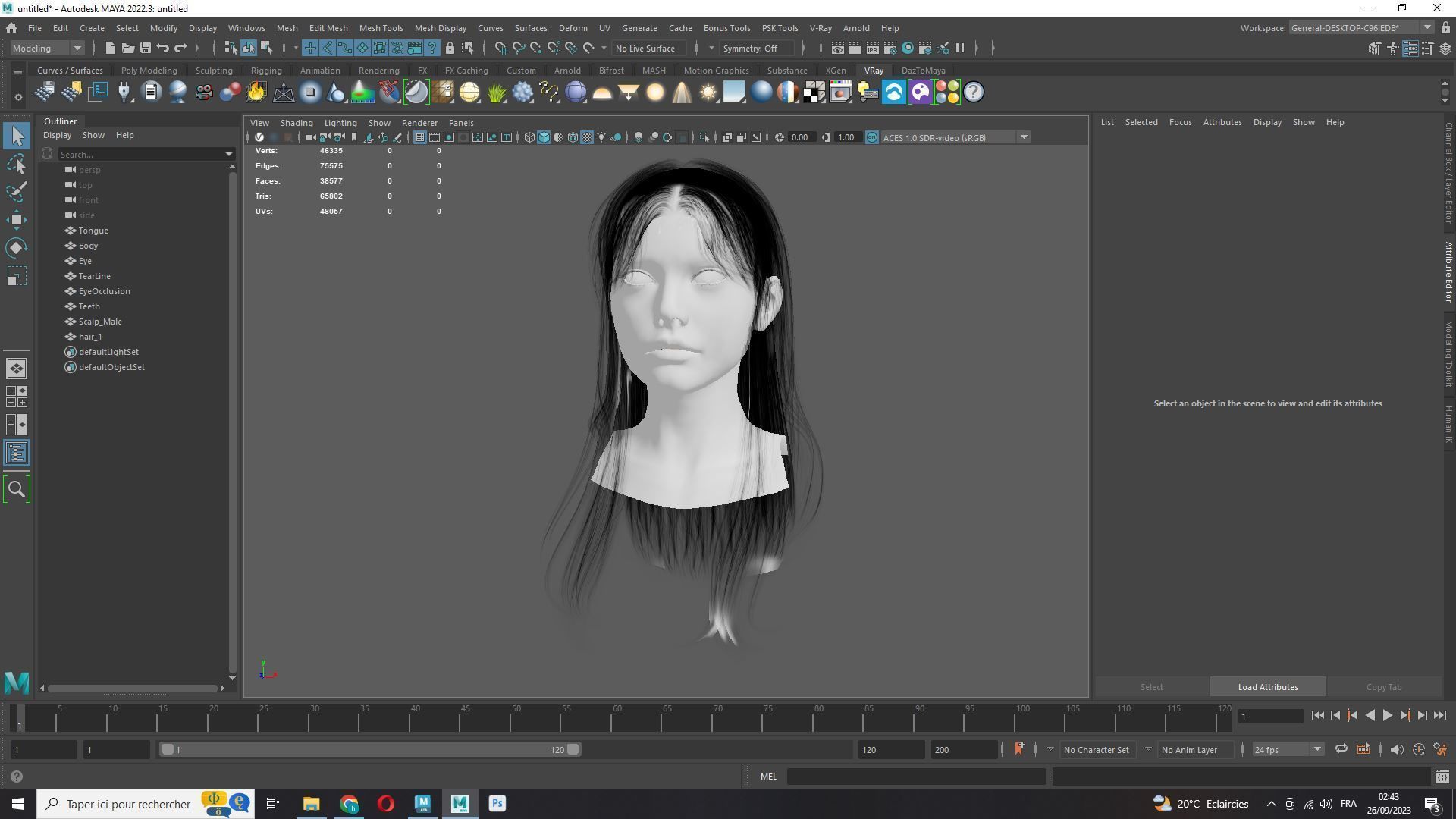
Task: Click the Windows Start button
Action: tap(18, 804)
